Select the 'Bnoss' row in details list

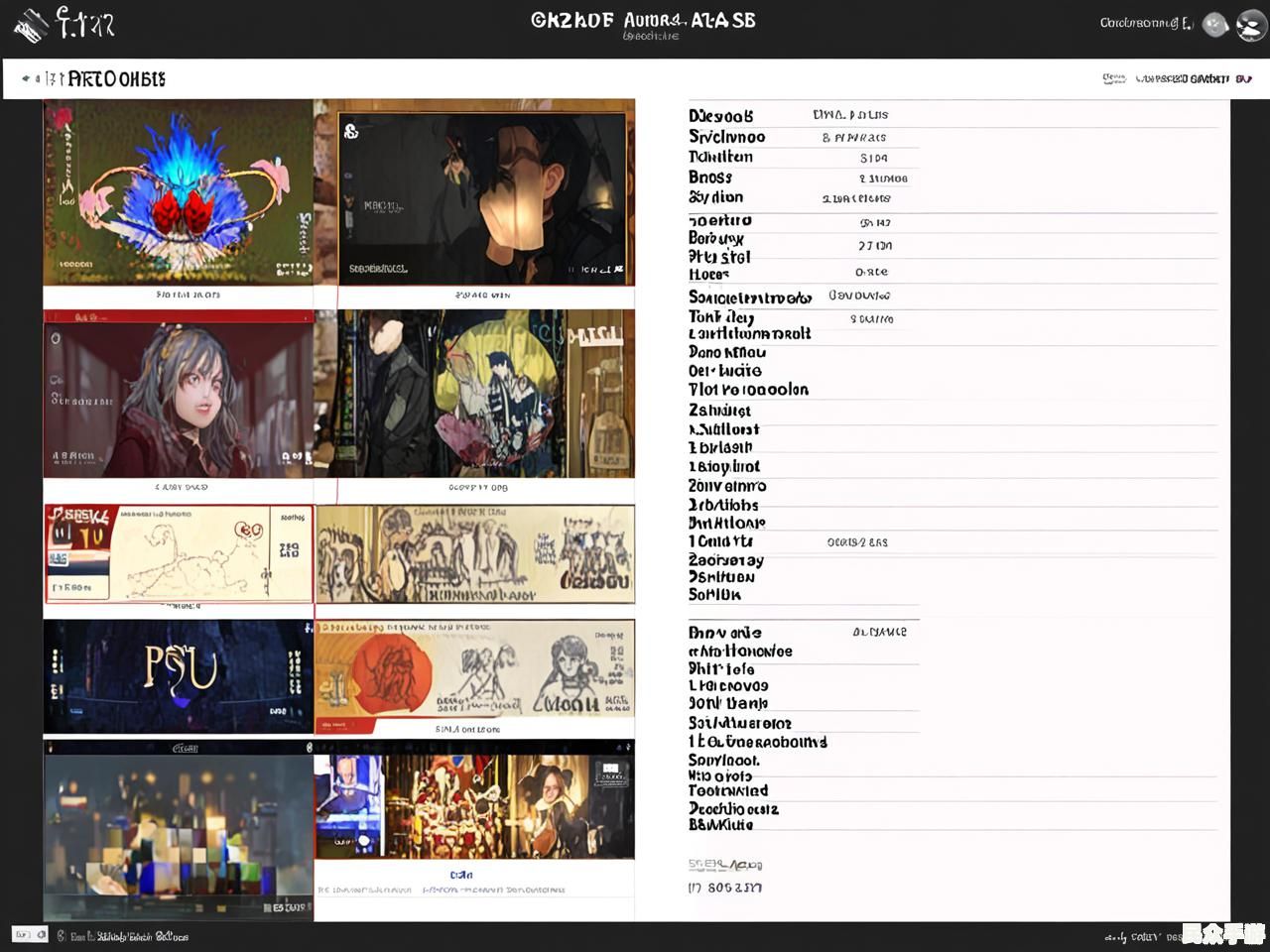(x=710, y=178)
